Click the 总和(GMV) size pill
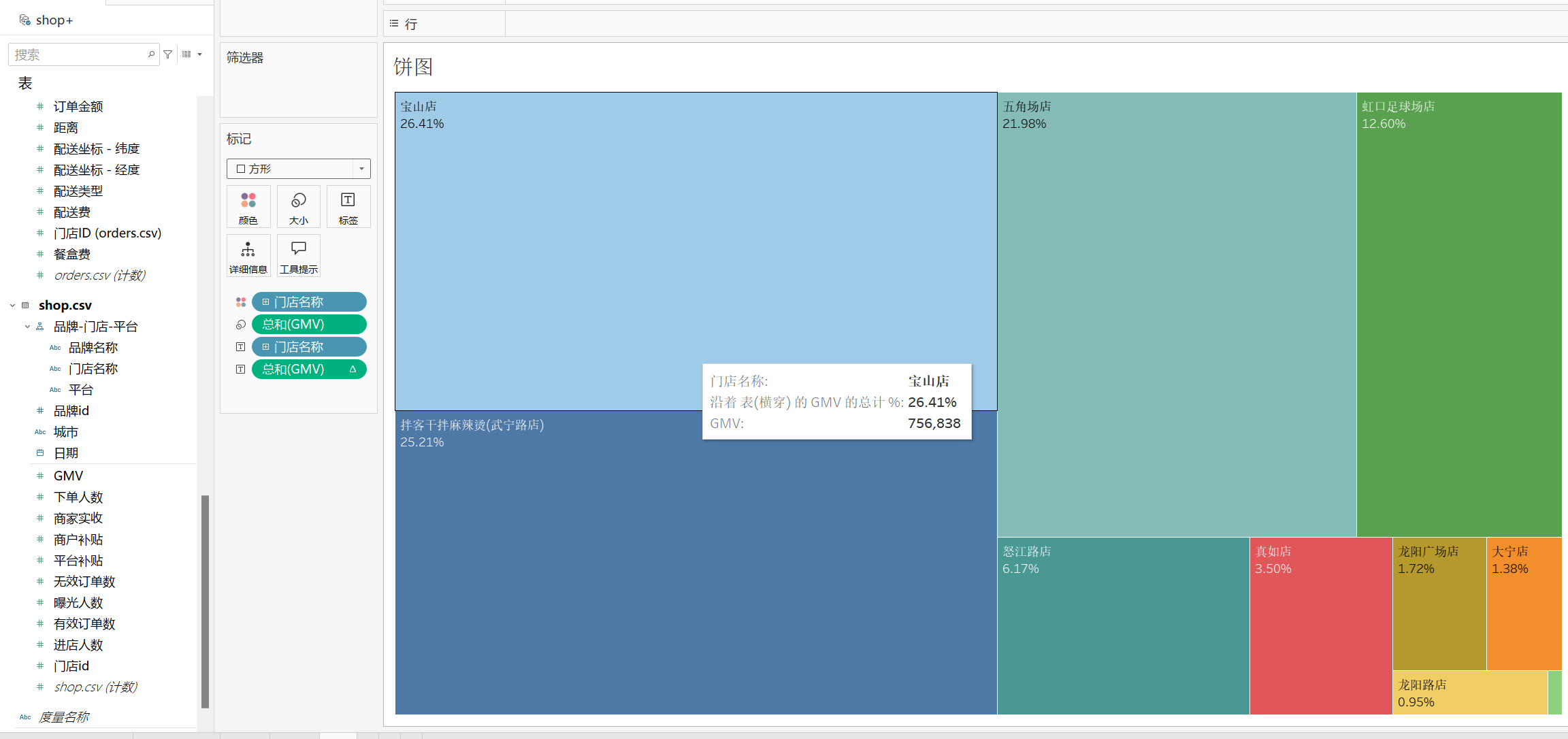 pos(309,325)
